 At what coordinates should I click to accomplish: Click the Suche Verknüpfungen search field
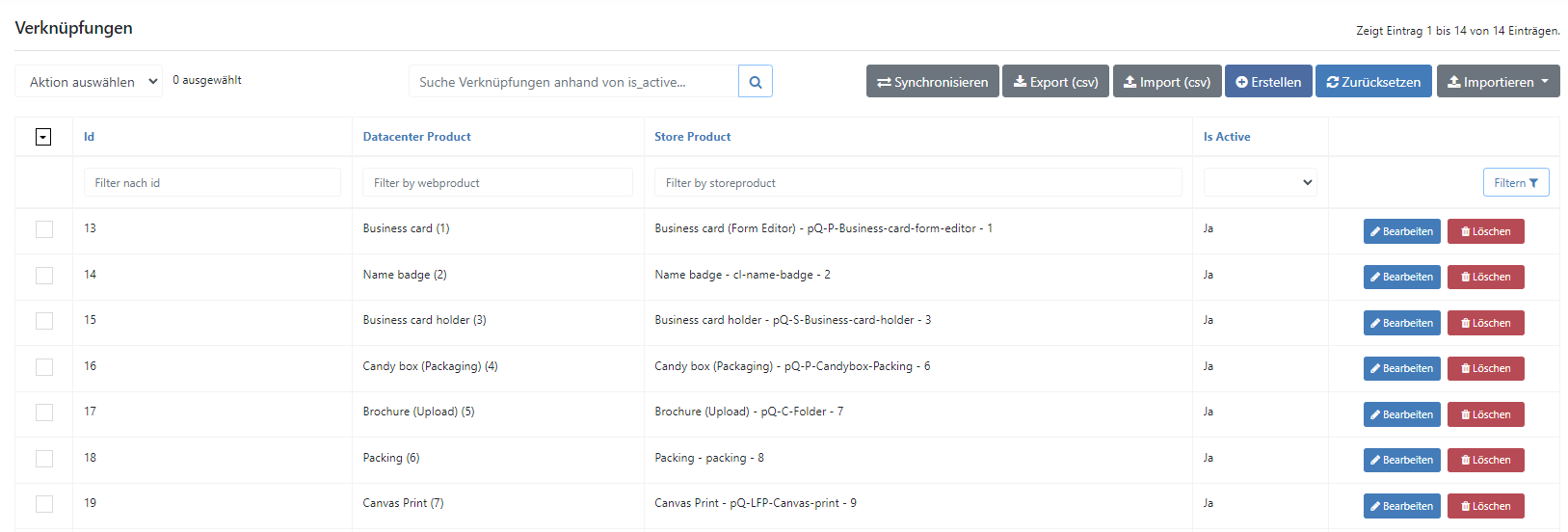click(573, 82)
